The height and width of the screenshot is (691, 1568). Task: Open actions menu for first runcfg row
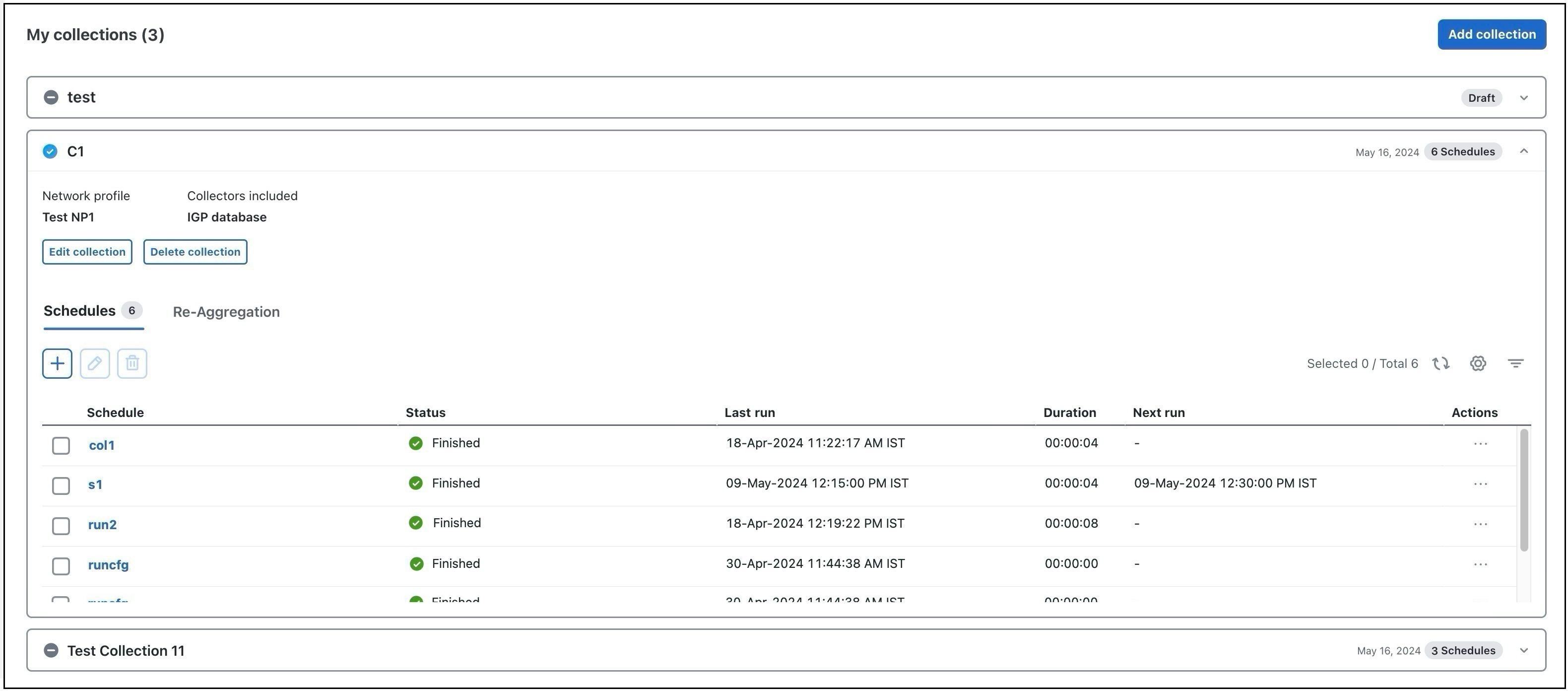(x=1480, y=564)
